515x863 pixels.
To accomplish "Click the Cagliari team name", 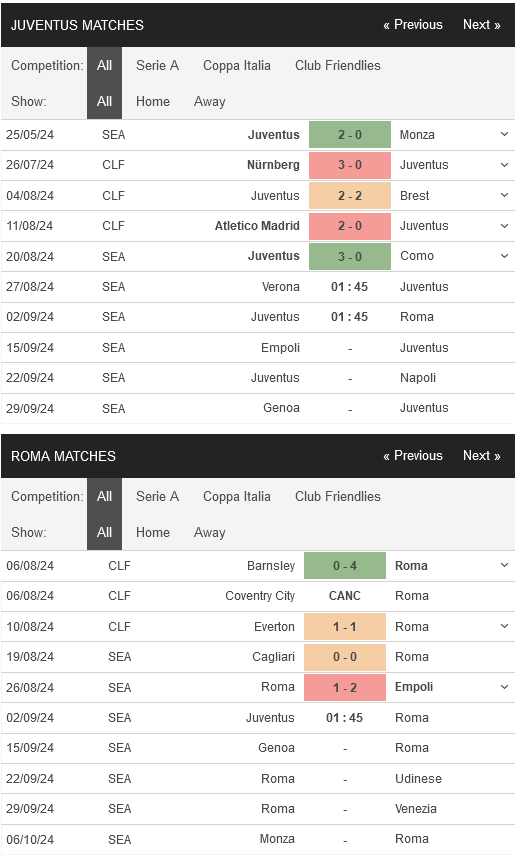I will pyautogui.click(x=273, y=657).
